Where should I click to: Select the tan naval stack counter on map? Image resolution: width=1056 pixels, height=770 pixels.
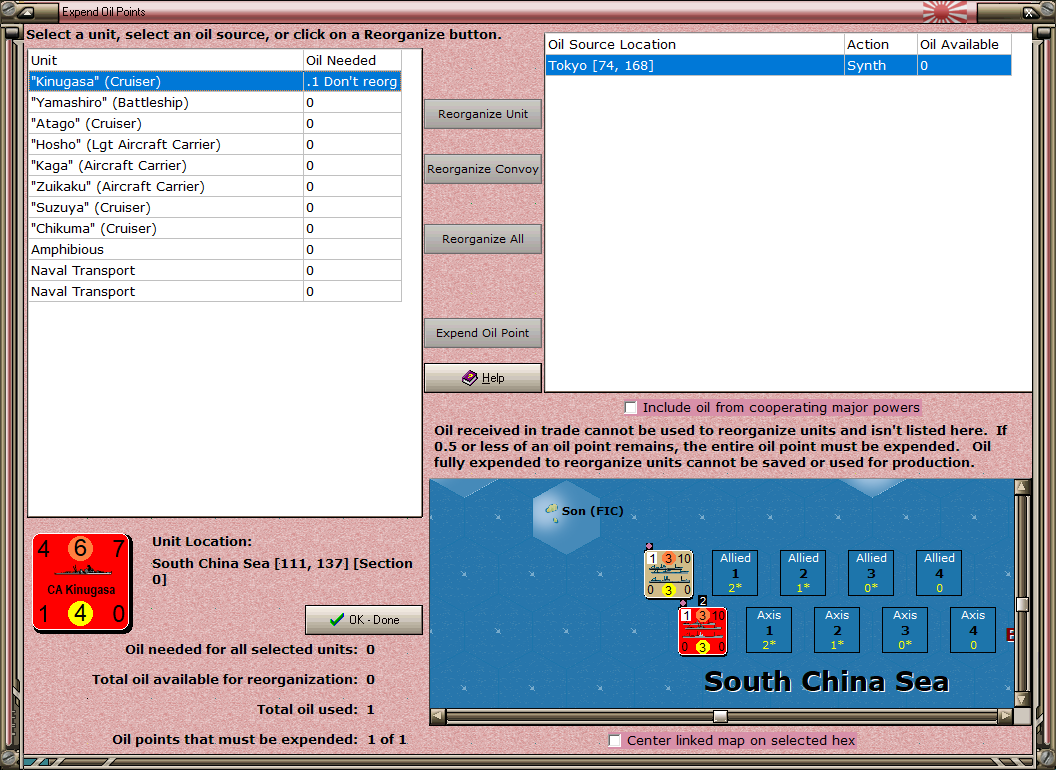tap(669, 574)
